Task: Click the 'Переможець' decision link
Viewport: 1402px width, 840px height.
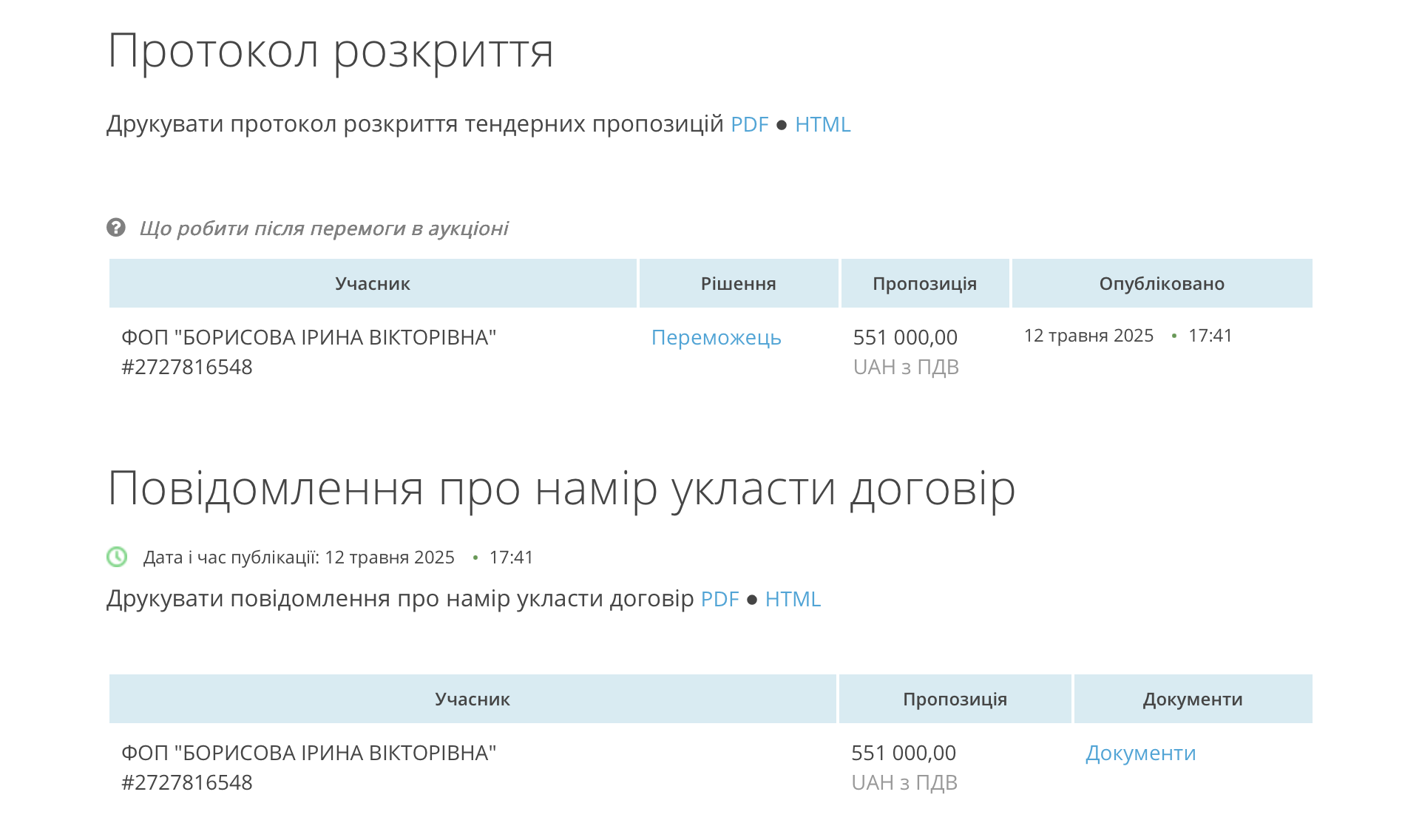Action: (716, 337)
